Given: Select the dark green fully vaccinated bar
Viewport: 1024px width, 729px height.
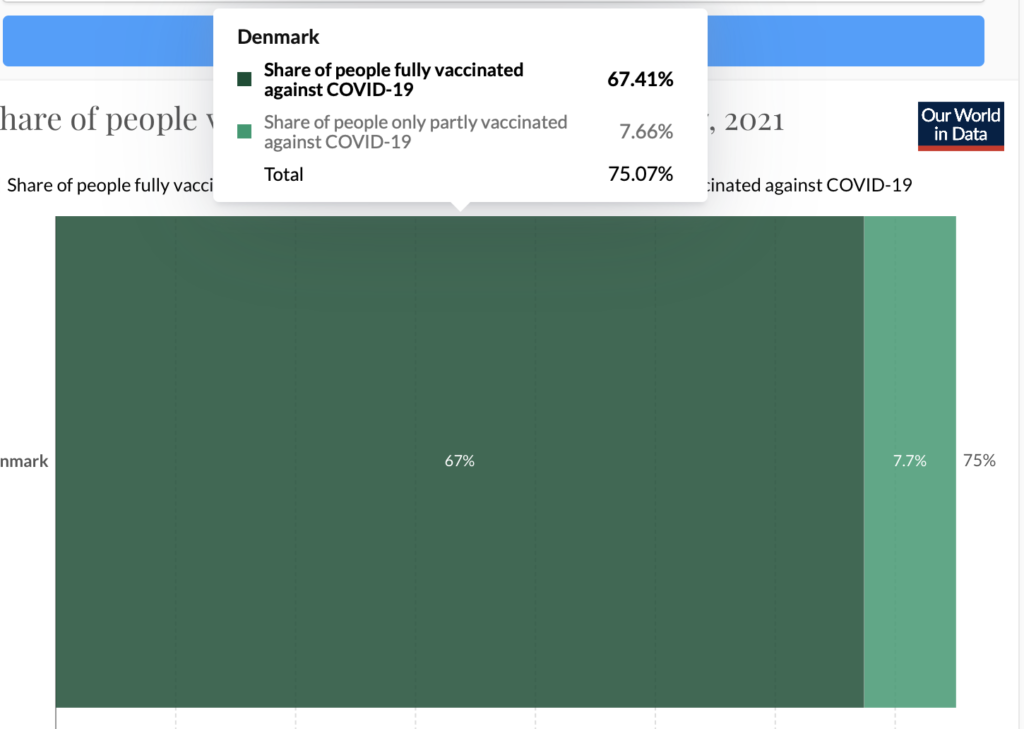Looking at the screenshot, I should click(459, 461).
